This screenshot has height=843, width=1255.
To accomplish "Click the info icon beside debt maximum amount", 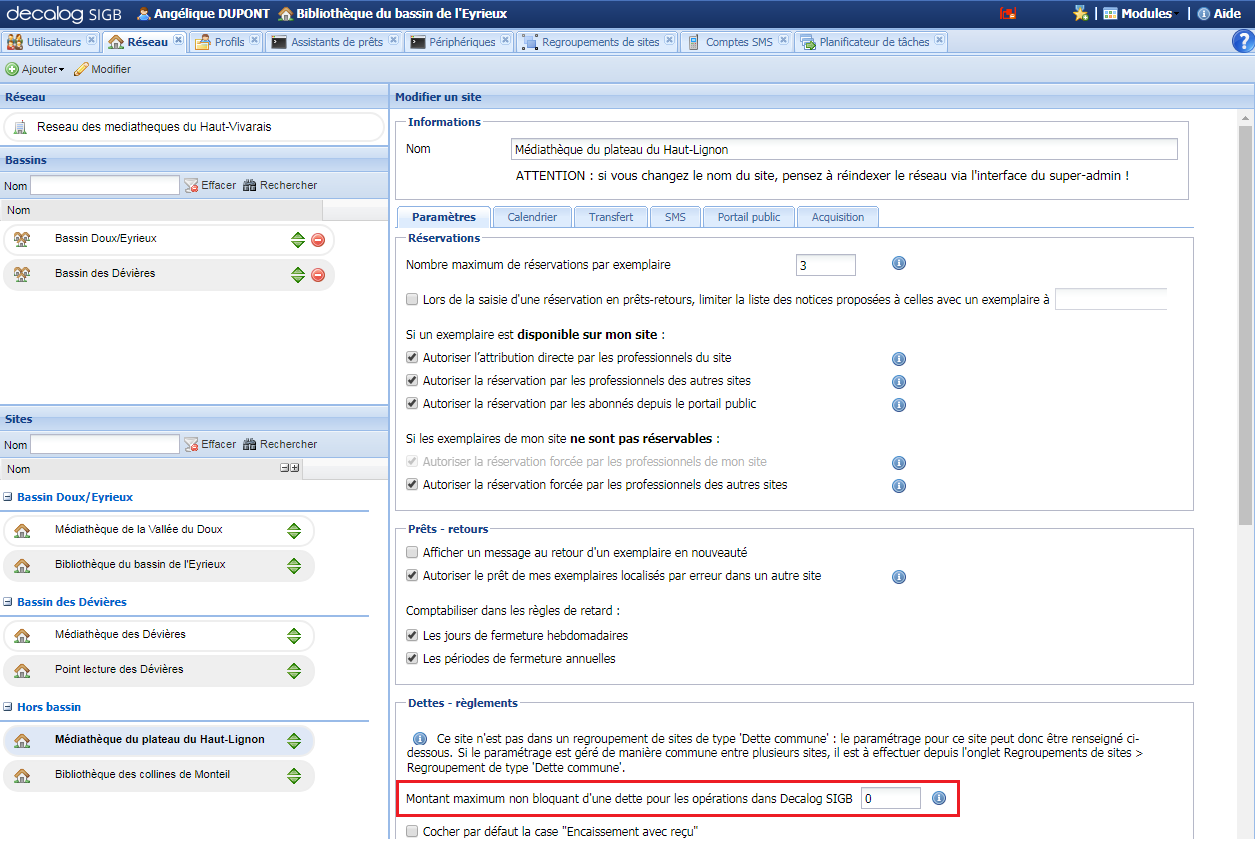I will 939,798.
